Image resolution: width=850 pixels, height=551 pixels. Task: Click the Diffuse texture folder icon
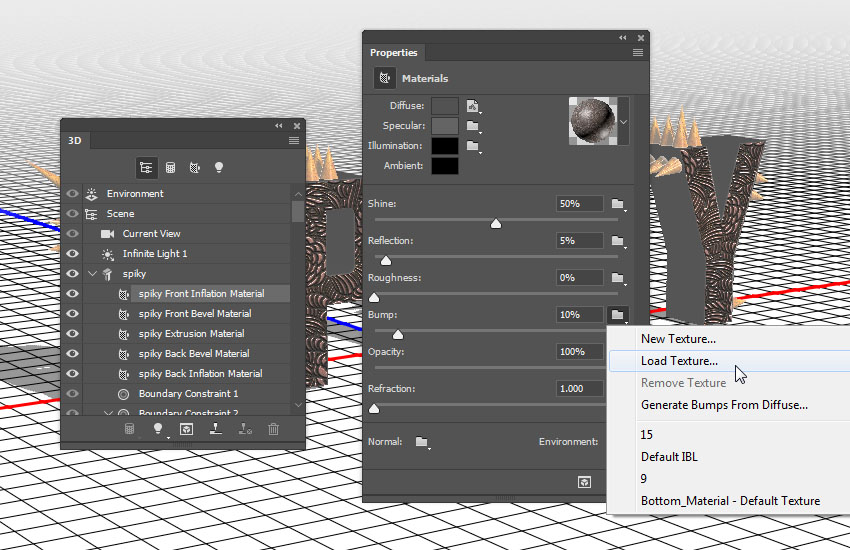click(473, 106)
